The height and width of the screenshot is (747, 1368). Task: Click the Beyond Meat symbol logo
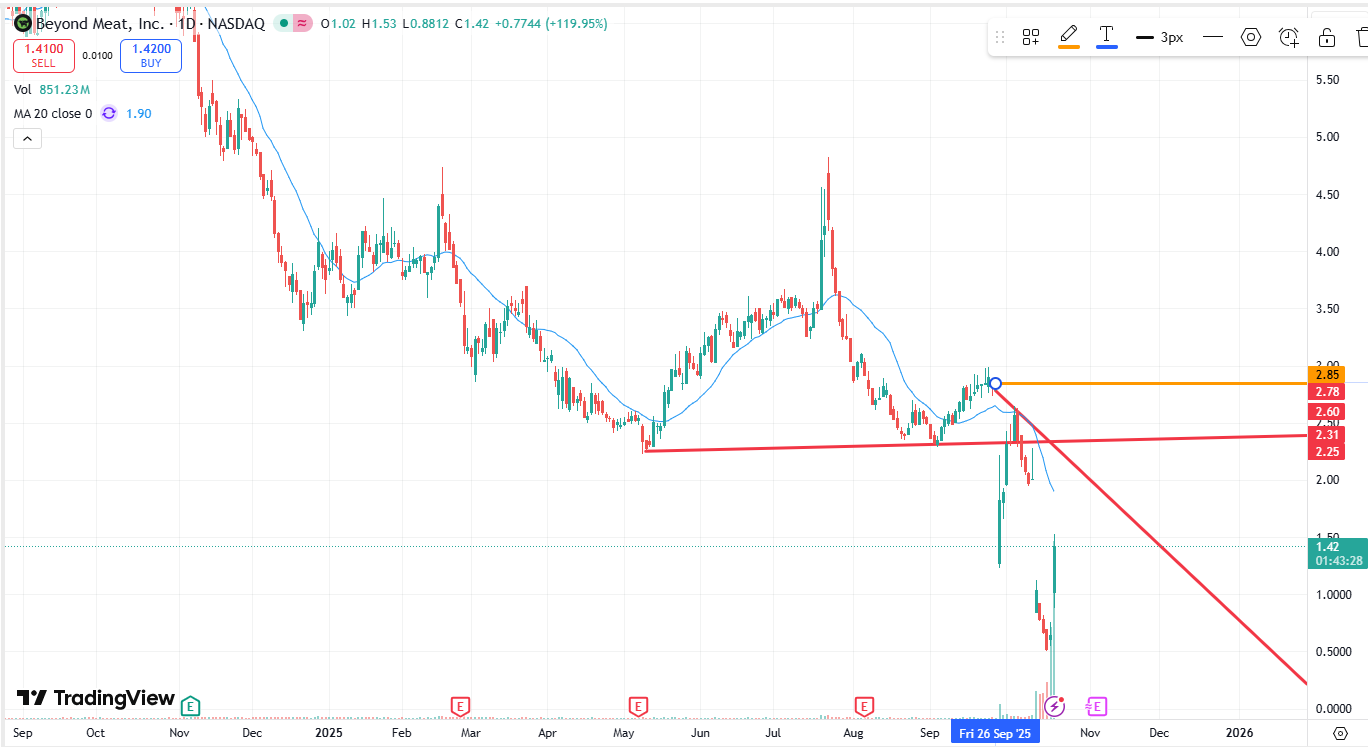(22, 22)
